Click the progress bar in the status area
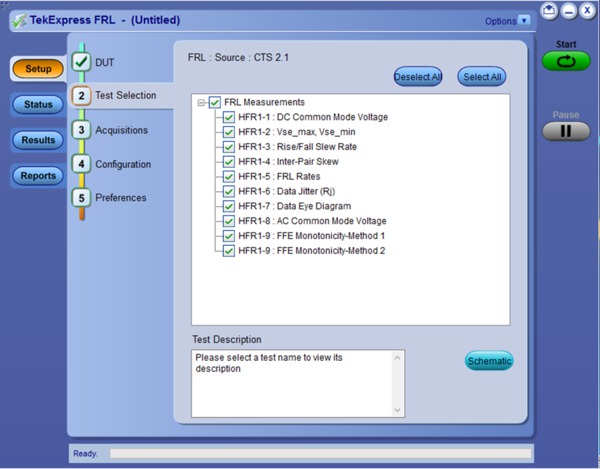The width and height of the screenshot is (600, 469). [320, 453]
